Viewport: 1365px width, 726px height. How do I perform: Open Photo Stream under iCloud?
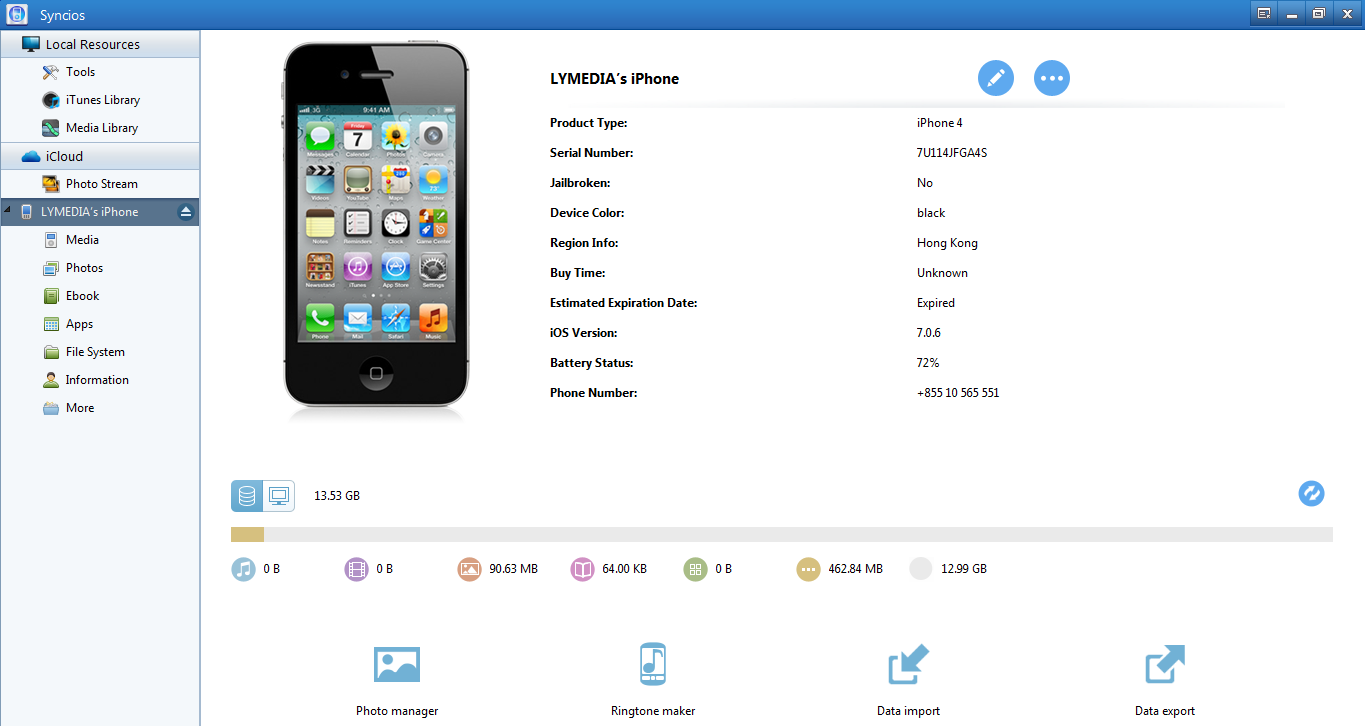pos(101,184)
